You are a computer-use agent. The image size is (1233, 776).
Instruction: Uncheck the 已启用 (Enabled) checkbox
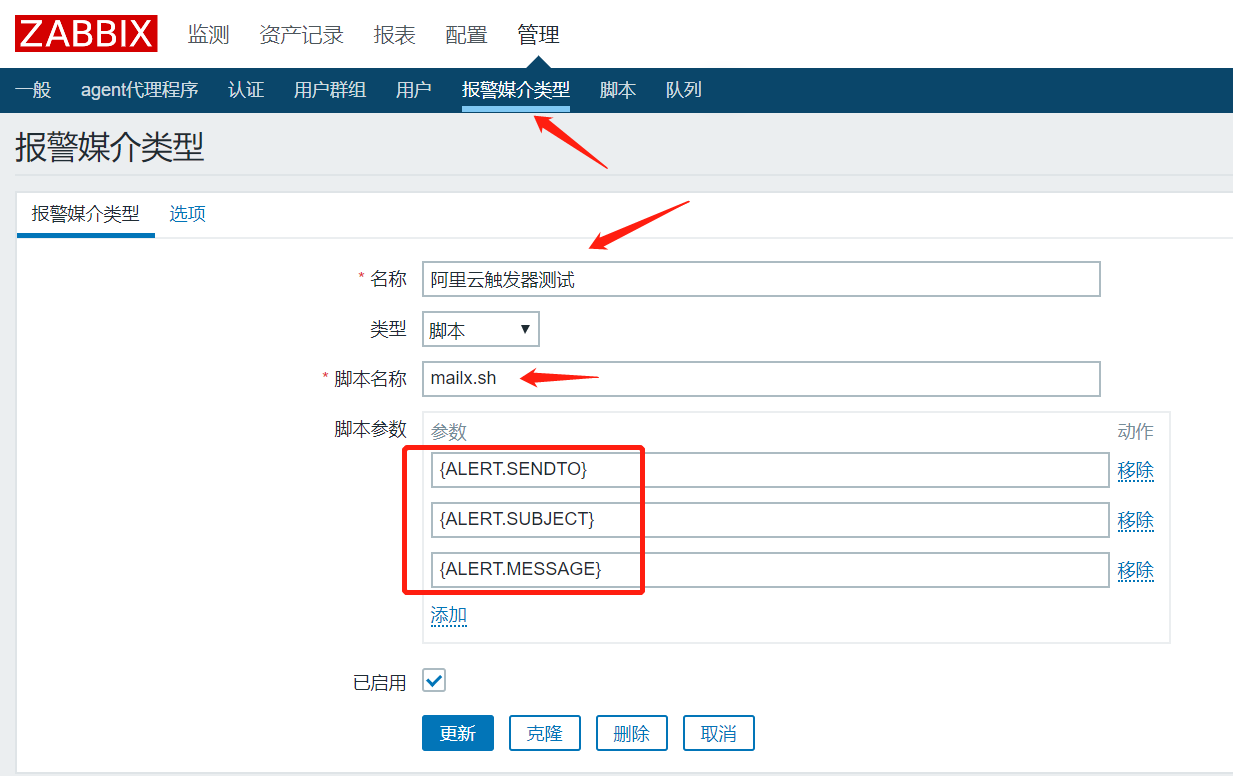pos(432,680)
